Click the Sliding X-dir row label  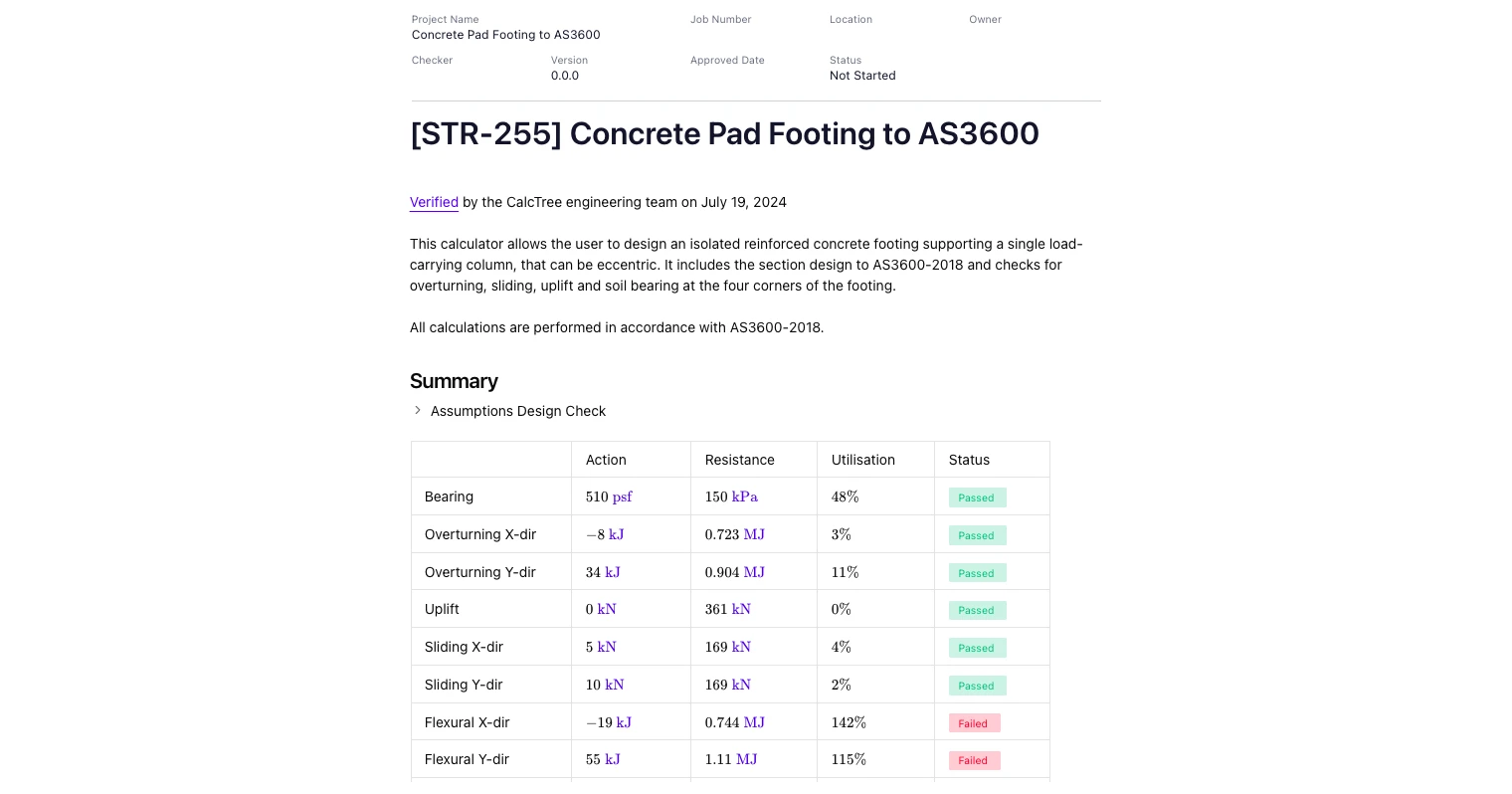coord(464,647)
